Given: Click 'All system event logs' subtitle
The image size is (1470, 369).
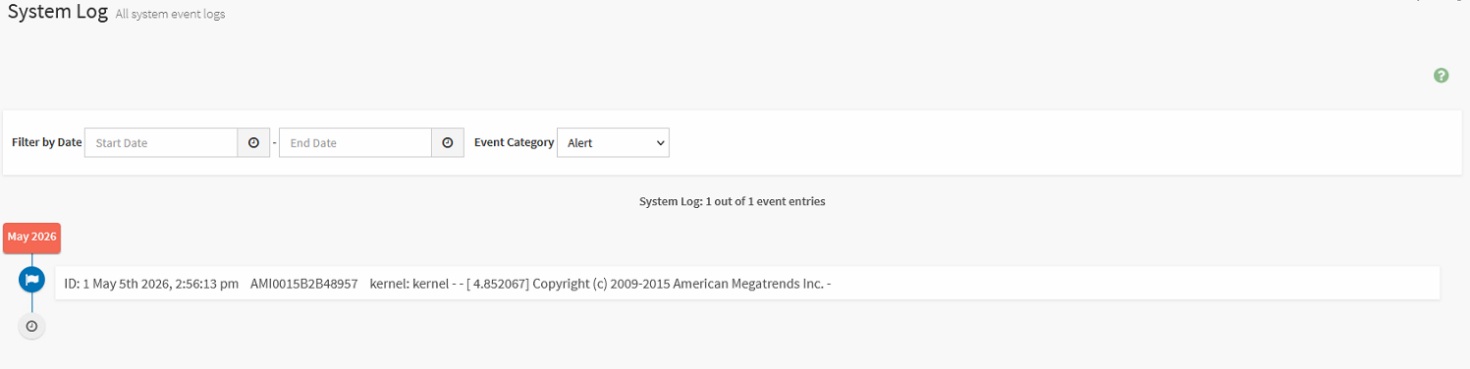Looking at the screenshot, I should pyautogui.click(x=170, y=14).
